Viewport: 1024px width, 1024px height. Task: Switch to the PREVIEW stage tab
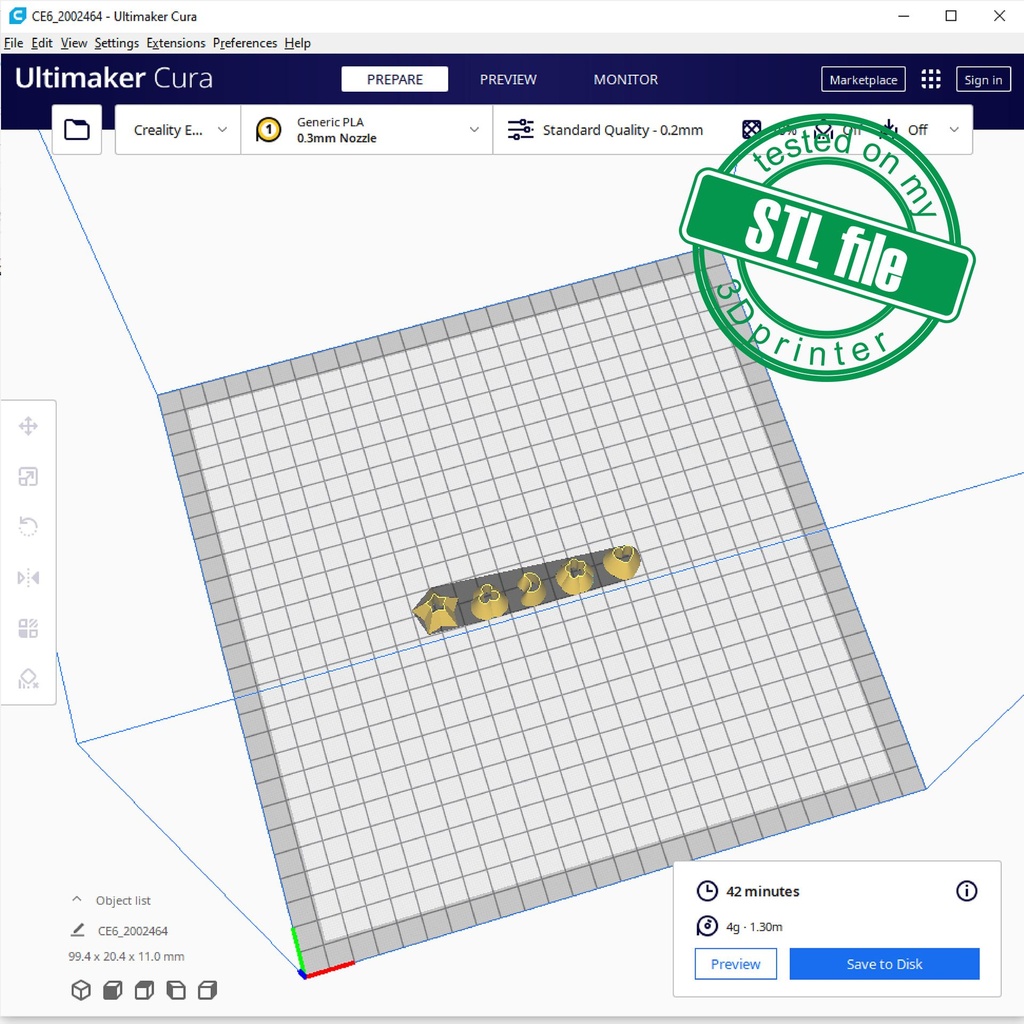[x=508, y=80]
